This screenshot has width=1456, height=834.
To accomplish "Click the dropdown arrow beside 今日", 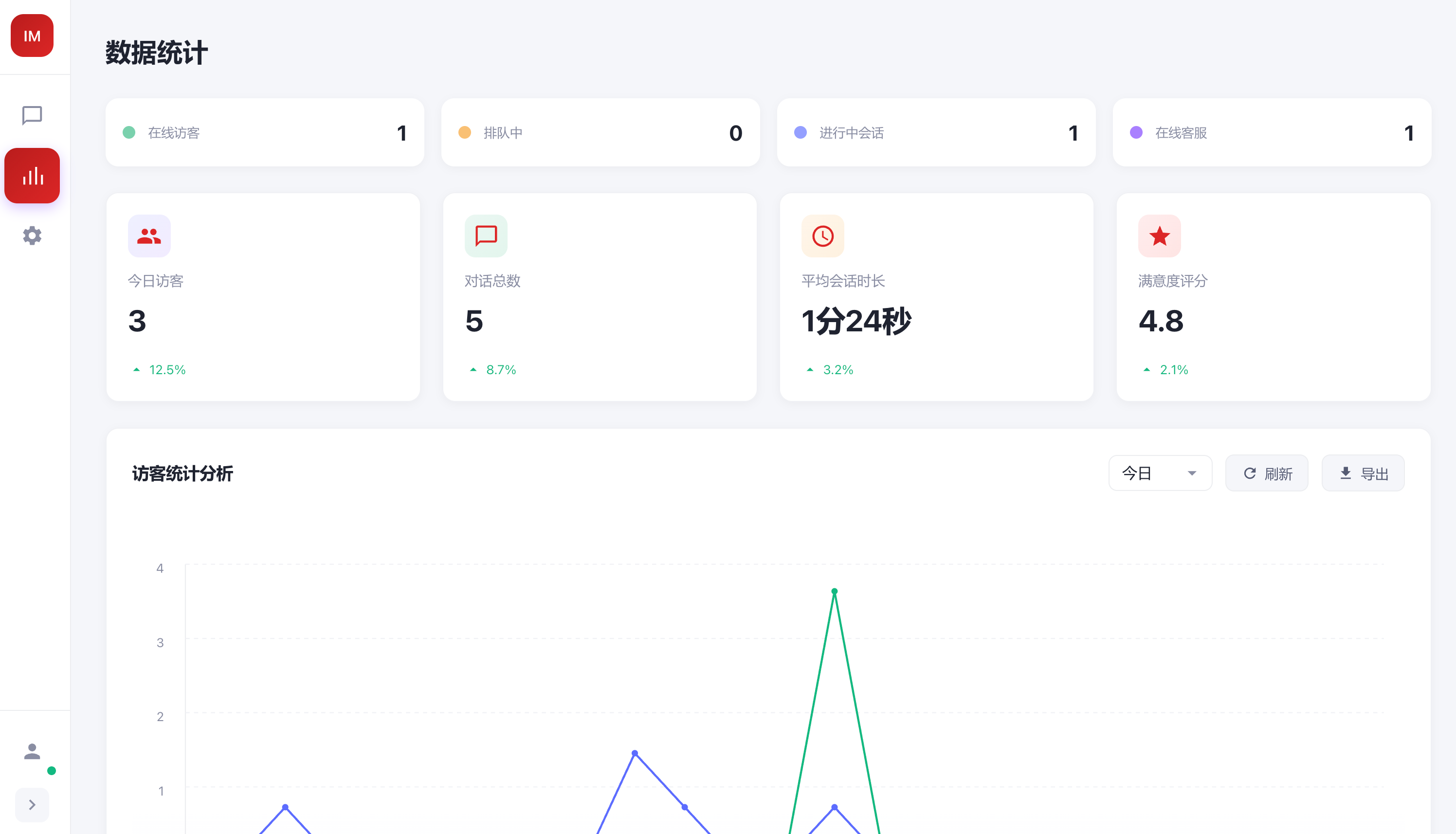I will coord(1192,473).
